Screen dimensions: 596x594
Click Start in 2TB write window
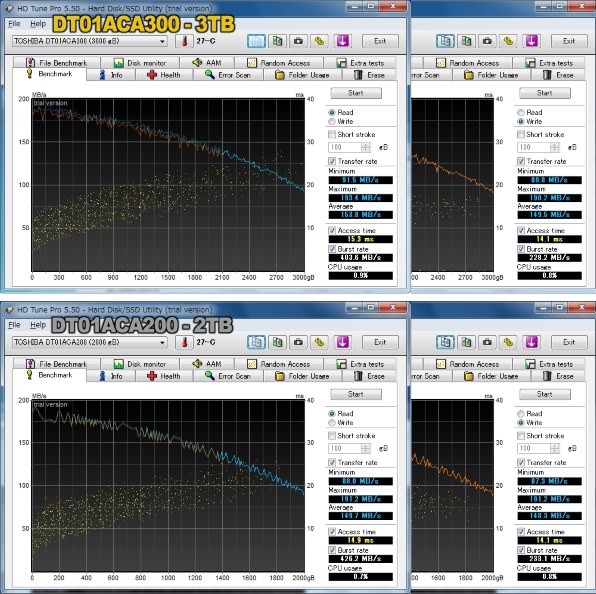545,394
